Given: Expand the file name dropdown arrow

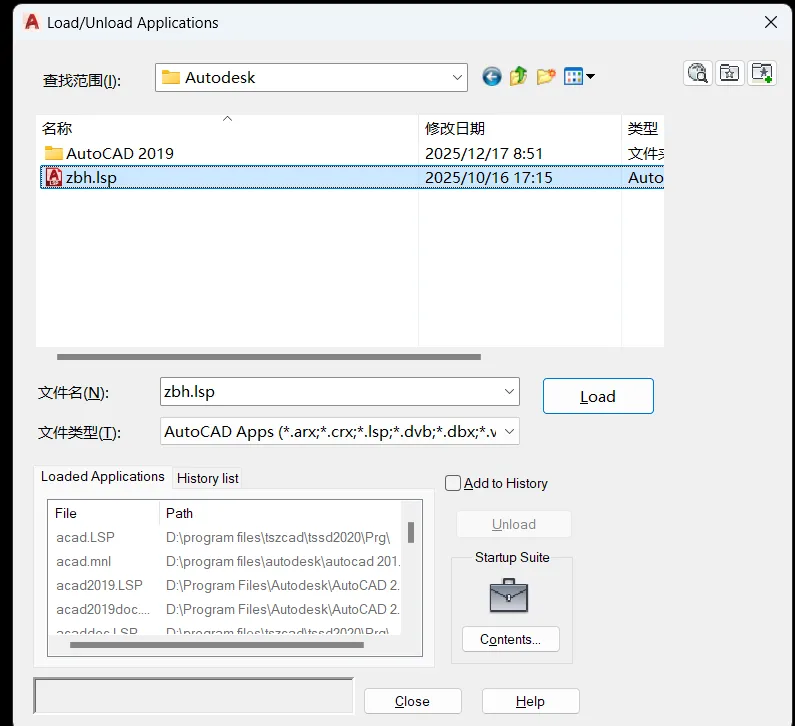Looking at the screenshot, I should point(509,391).
